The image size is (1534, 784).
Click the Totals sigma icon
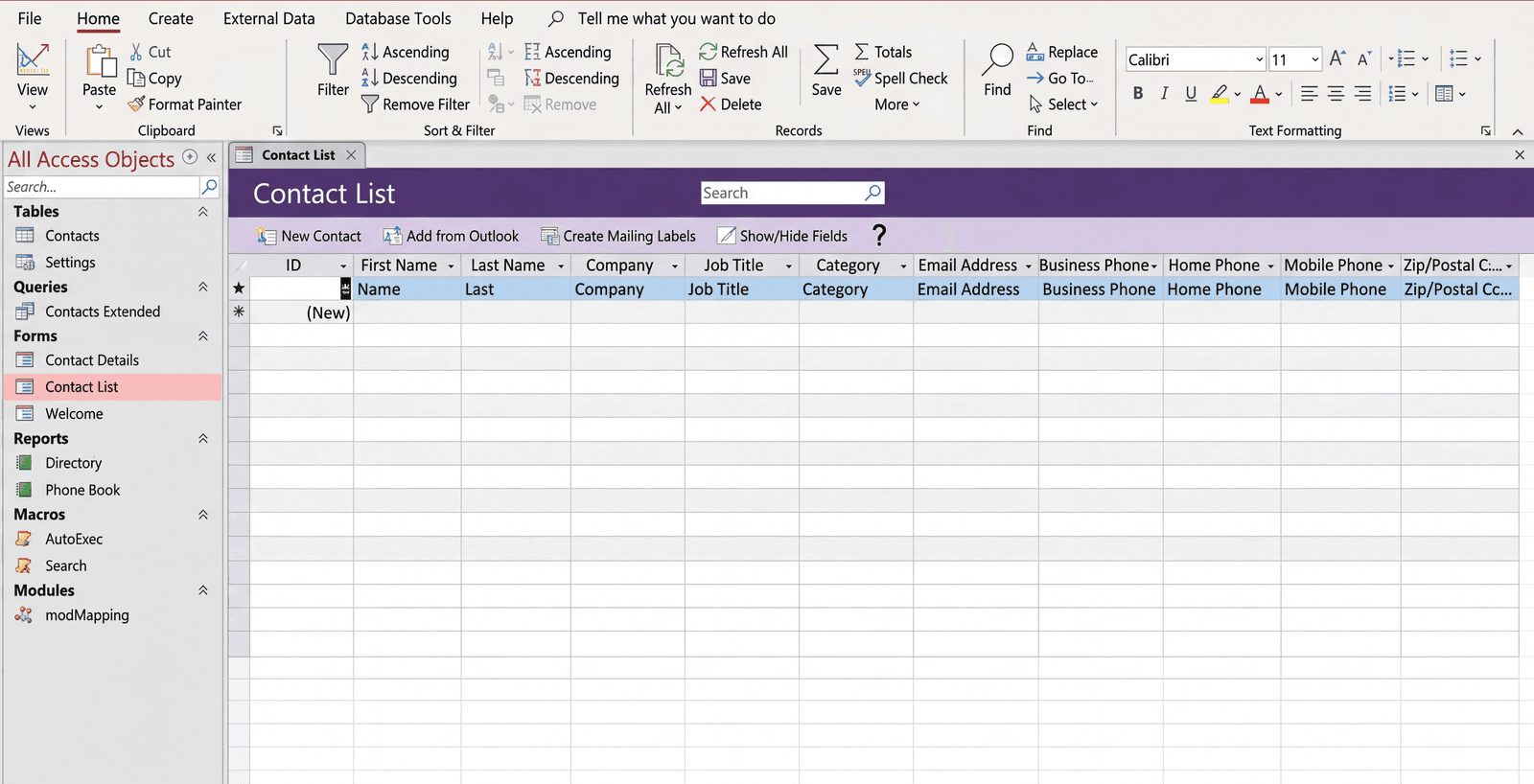862,52
